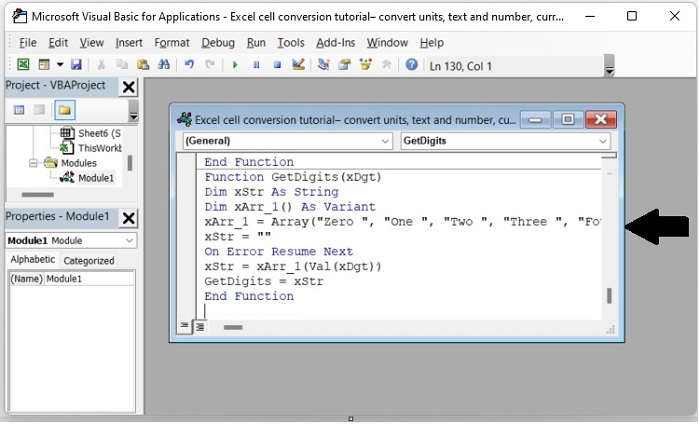The height and width of the screenshot is (424, 700).
Task: Open the Help menu
Action: (x=432, y=43)
